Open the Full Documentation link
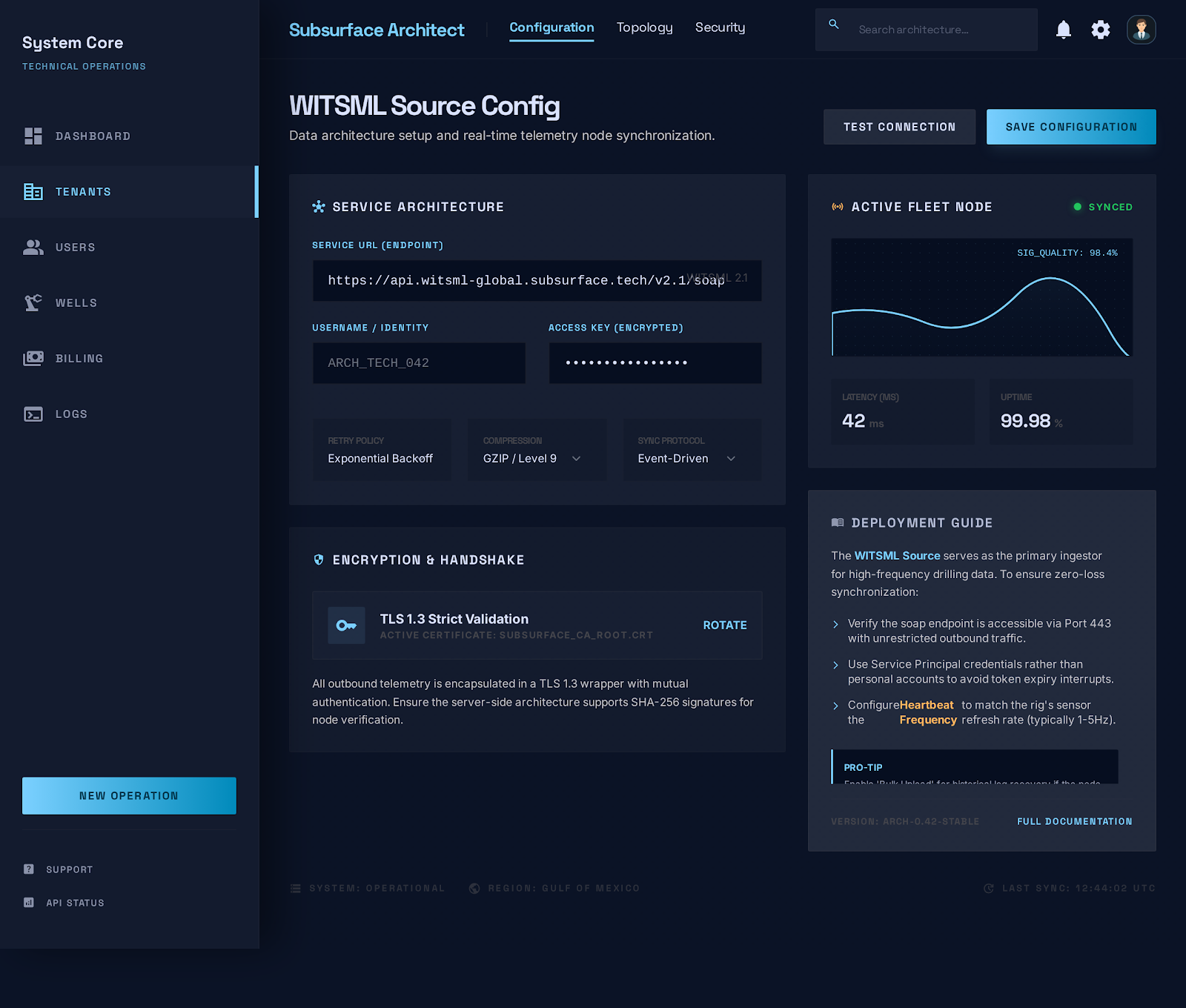 point(1073,821)
